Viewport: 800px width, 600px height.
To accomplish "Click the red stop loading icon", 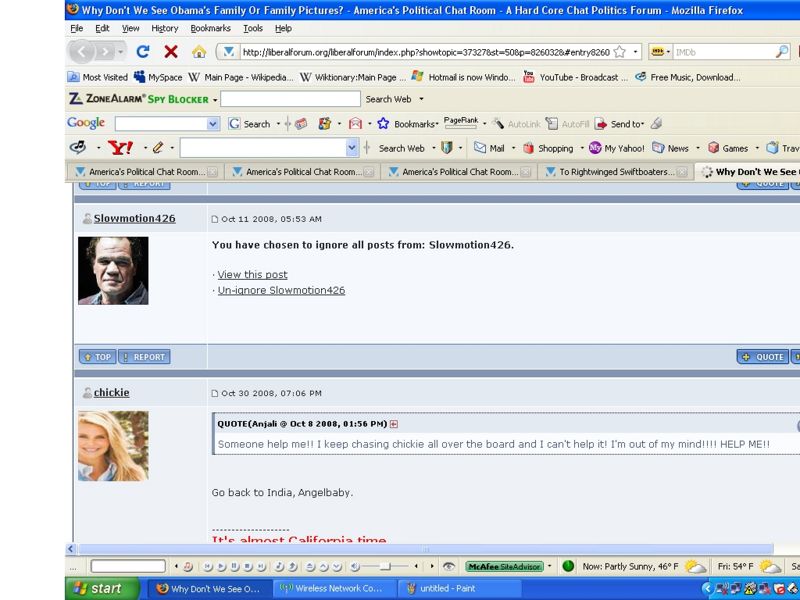I will (171, 52).
